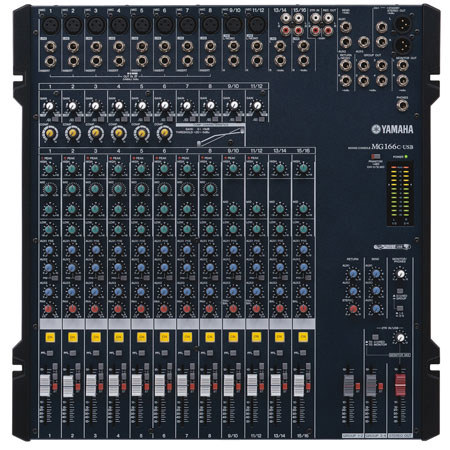Viewport: 450px width, 450px height.
Task: Turn the channel 5 GAIN knob
Action: click(142, 106)
